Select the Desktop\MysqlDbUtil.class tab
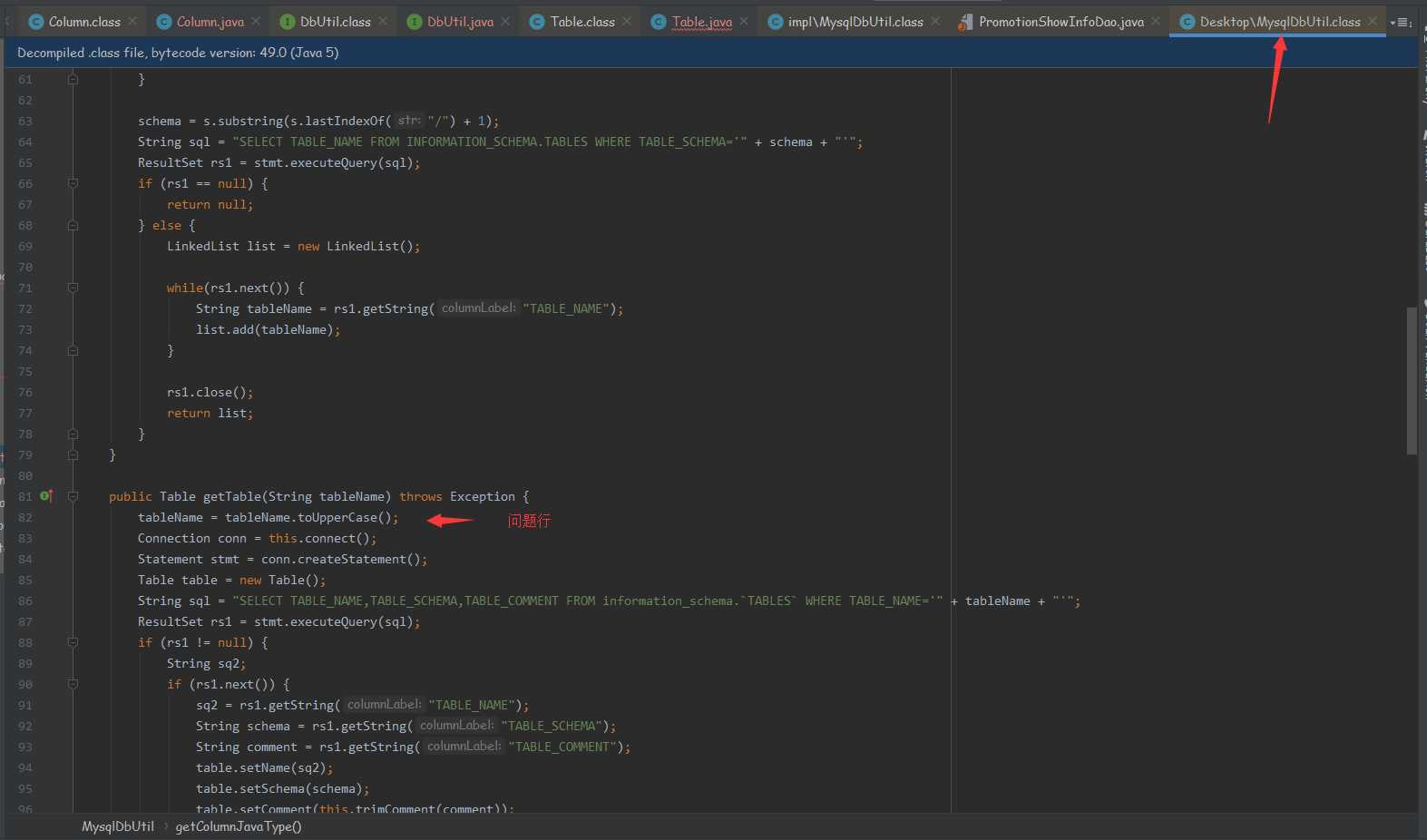1427x840 pixels. tap(1280, 22)
